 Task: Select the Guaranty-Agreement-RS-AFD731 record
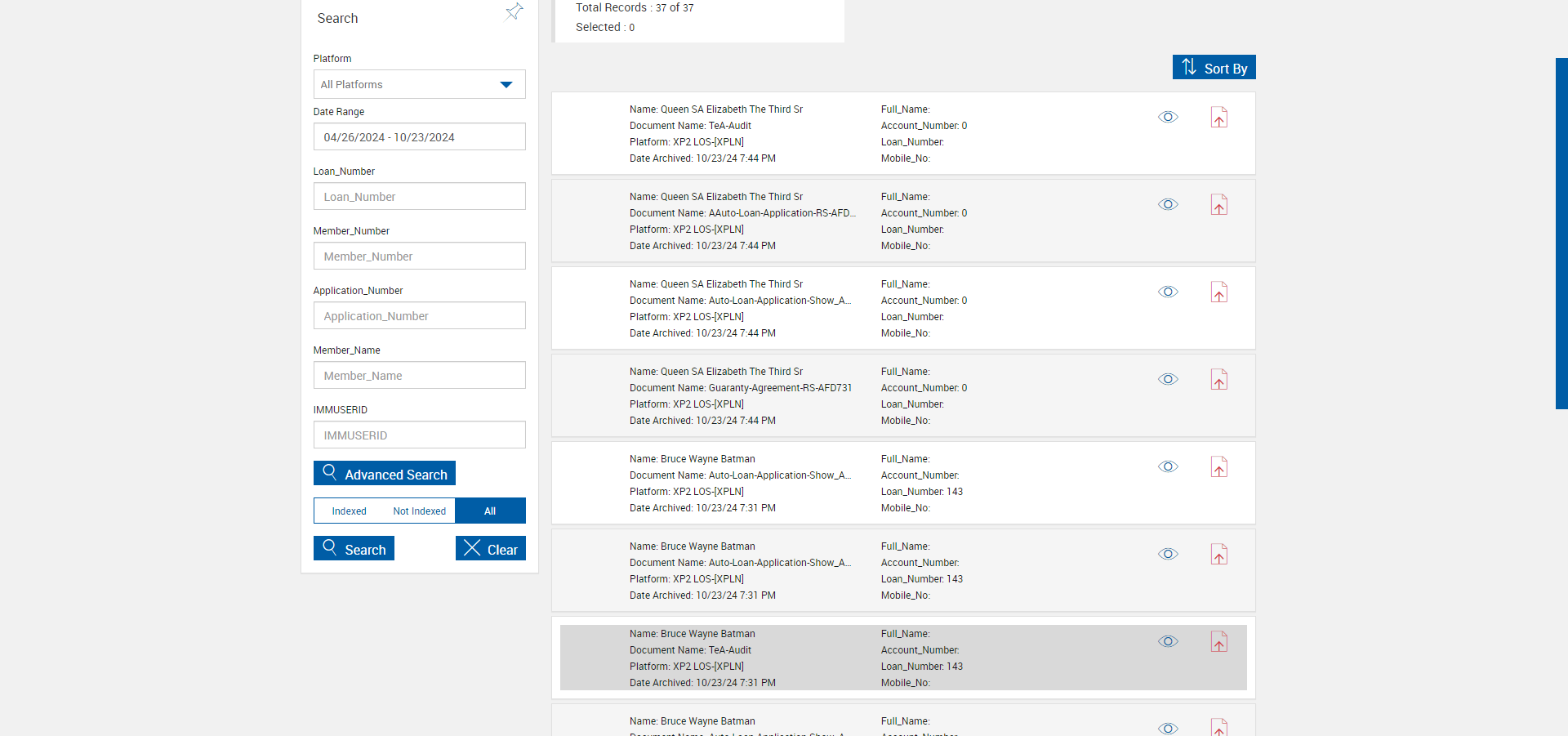tap(903, 395)
